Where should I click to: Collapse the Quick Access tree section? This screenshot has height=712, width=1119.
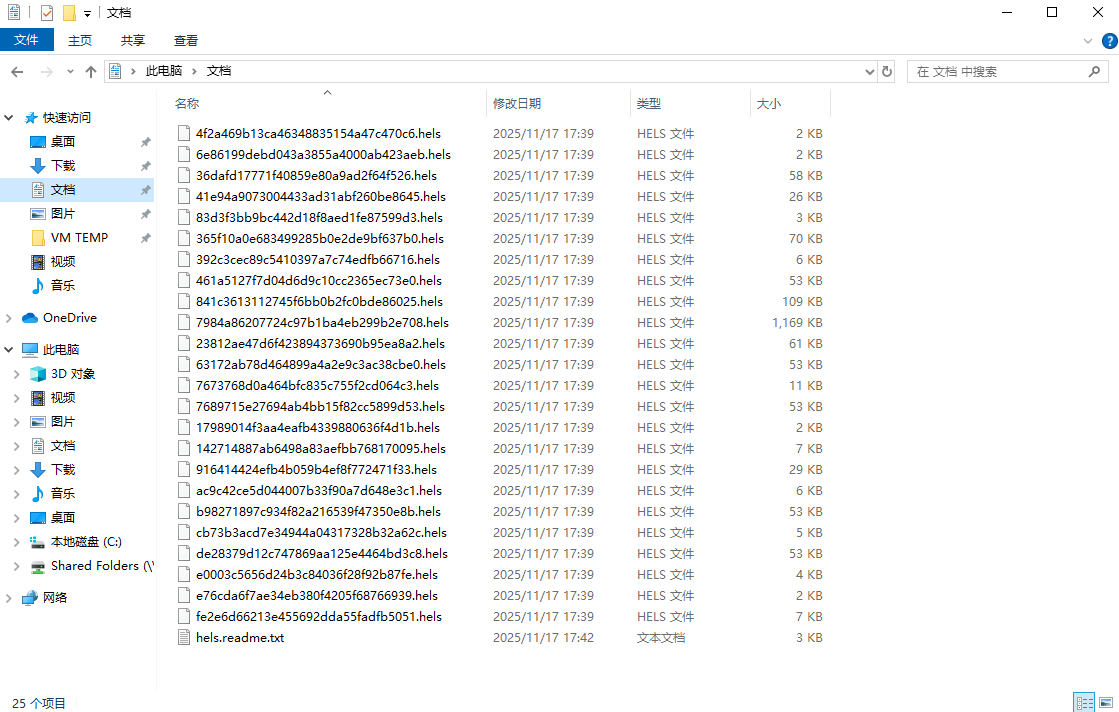(x=9, y=118)
